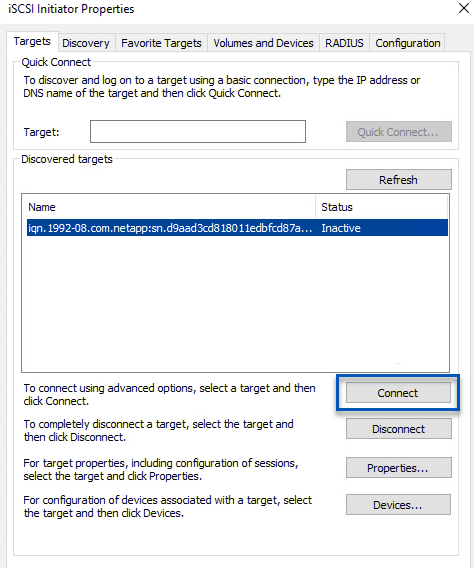This screenshot has height=568, width=474.
Task: Click the Disconnect button
Action: click(x=399, y=429)
